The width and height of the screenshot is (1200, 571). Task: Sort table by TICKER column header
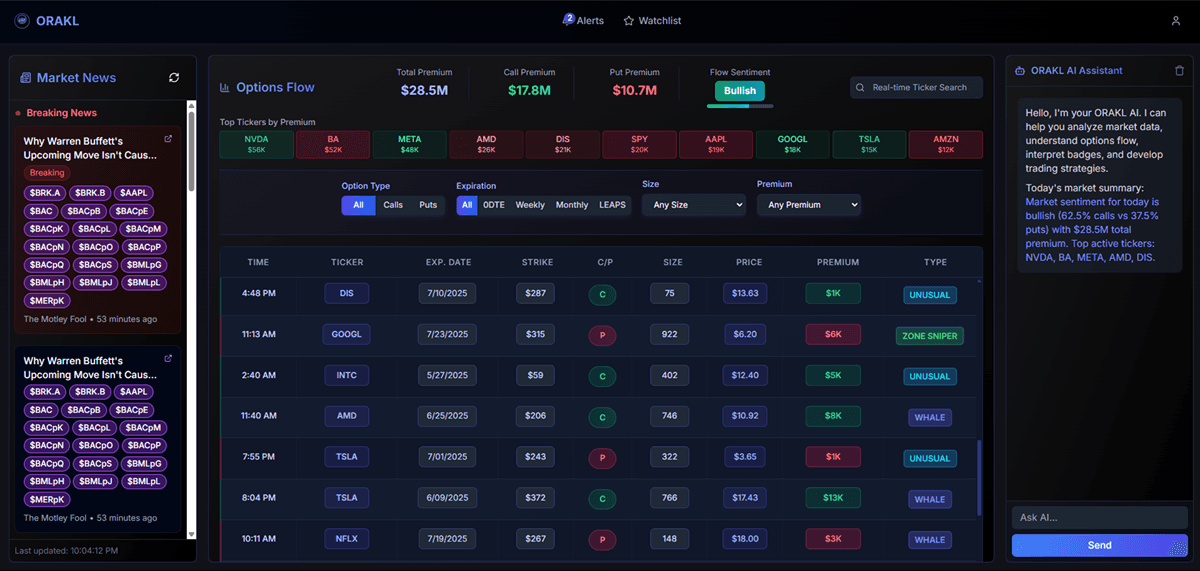click(x=347, y=263)
